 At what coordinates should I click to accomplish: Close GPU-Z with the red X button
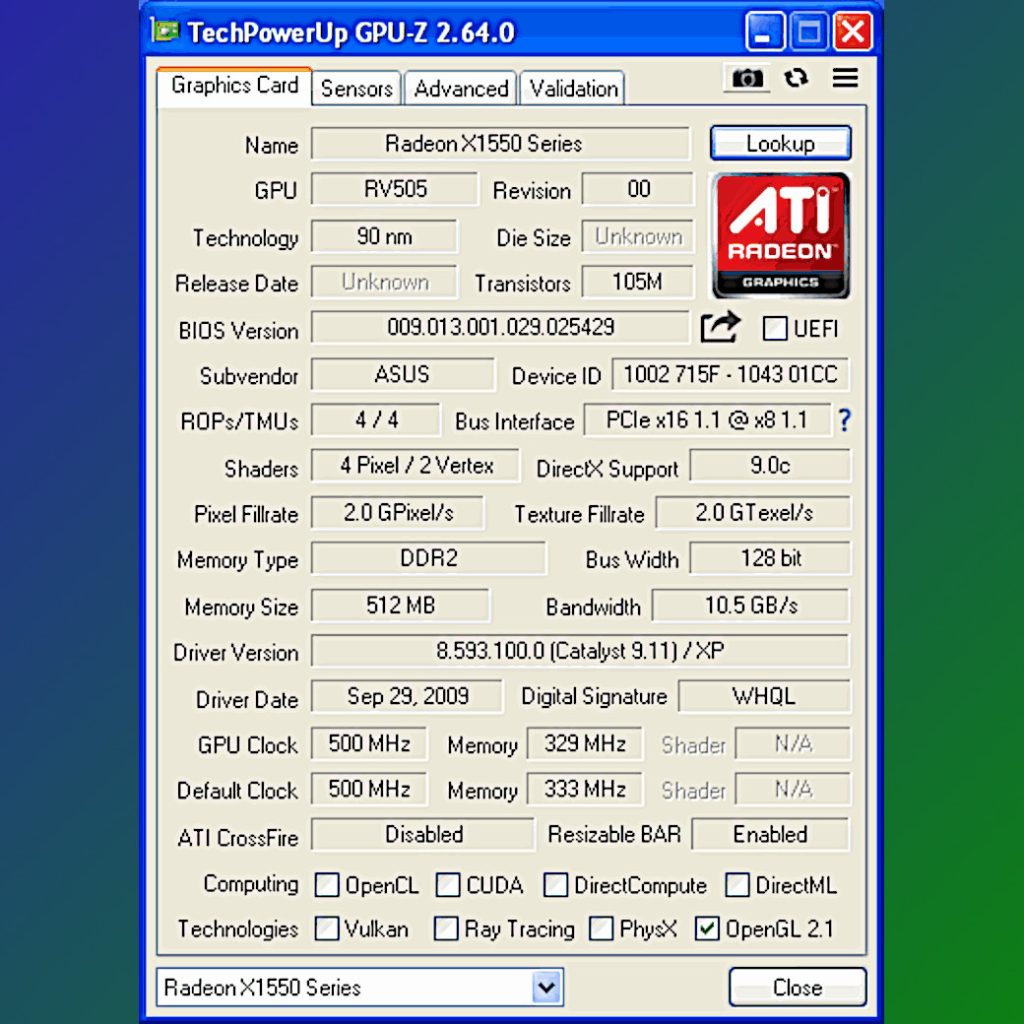click(853, 31)
